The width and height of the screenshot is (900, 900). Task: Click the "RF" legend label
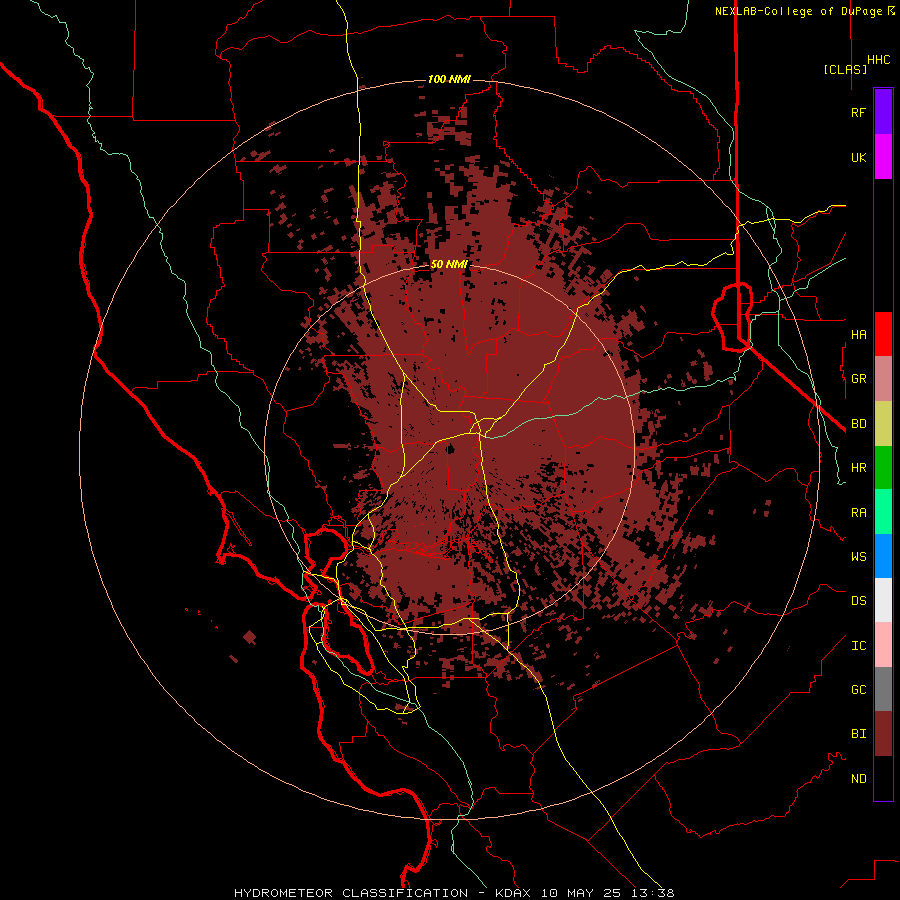click(x=858, y=112)
